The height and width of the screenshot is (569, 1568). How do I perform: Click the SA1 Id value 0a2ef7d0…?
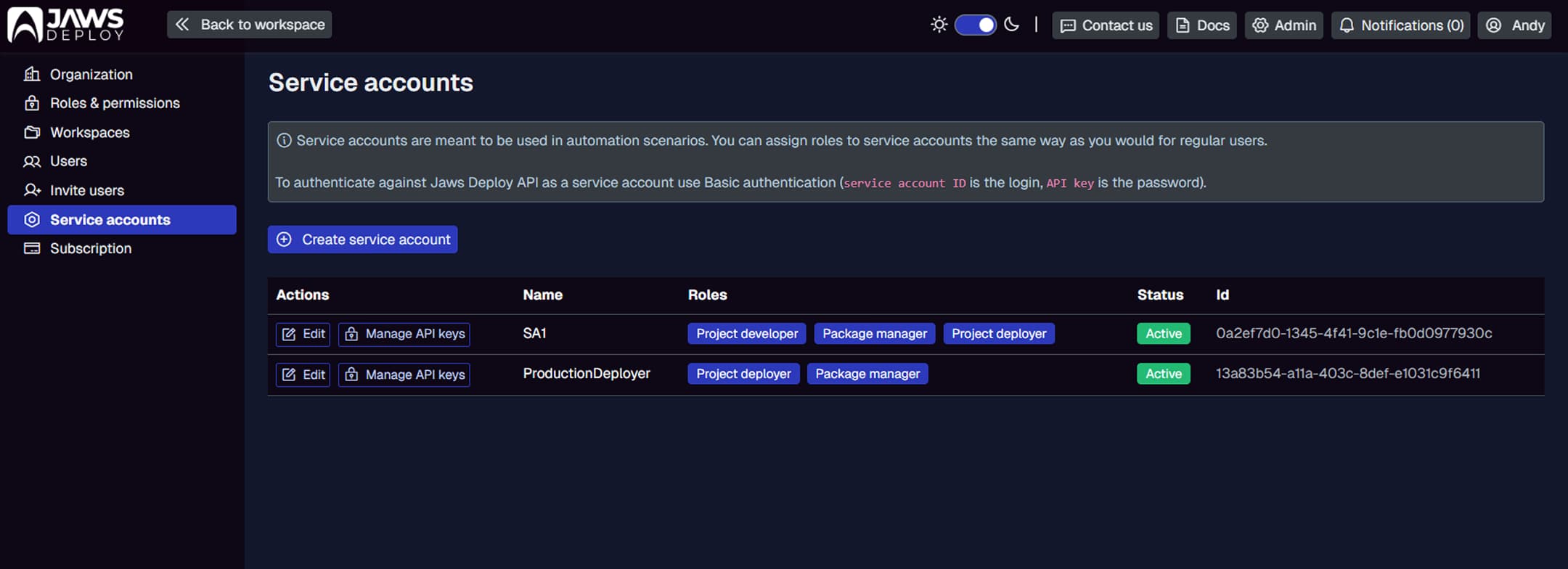point(1354,333)
